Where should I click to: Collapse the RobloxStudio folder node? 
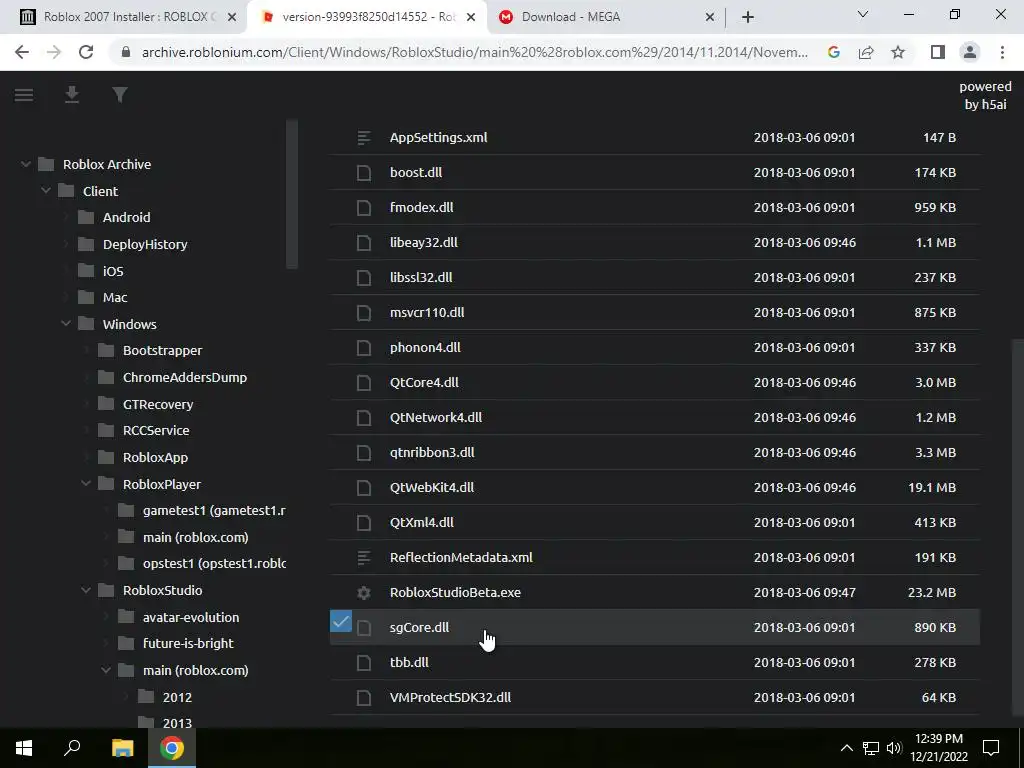pos(86,590)
